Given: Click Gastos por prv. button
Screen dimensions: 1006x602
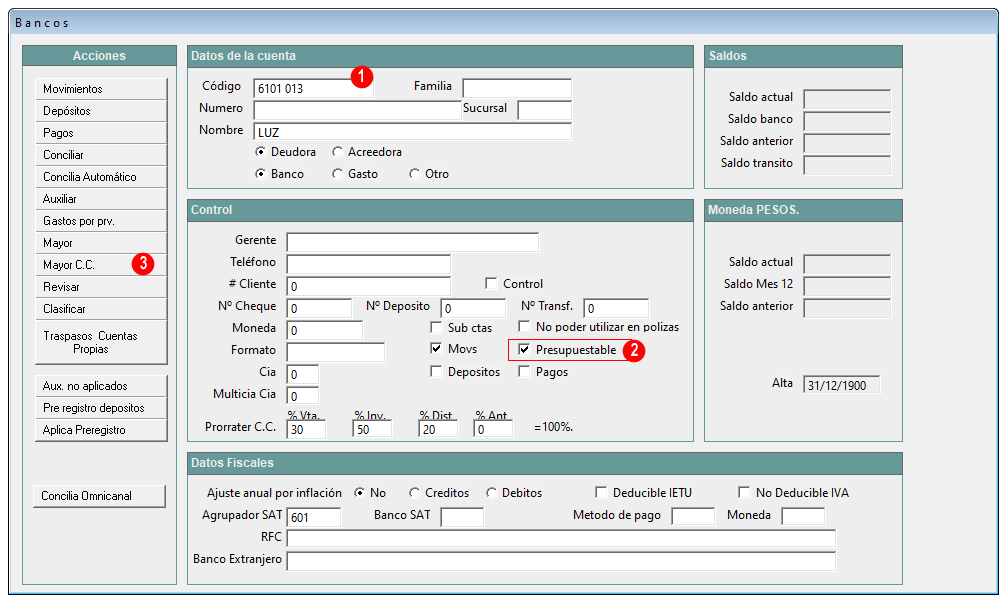Looking at the screenshot, I should click(x=101, y=221).
